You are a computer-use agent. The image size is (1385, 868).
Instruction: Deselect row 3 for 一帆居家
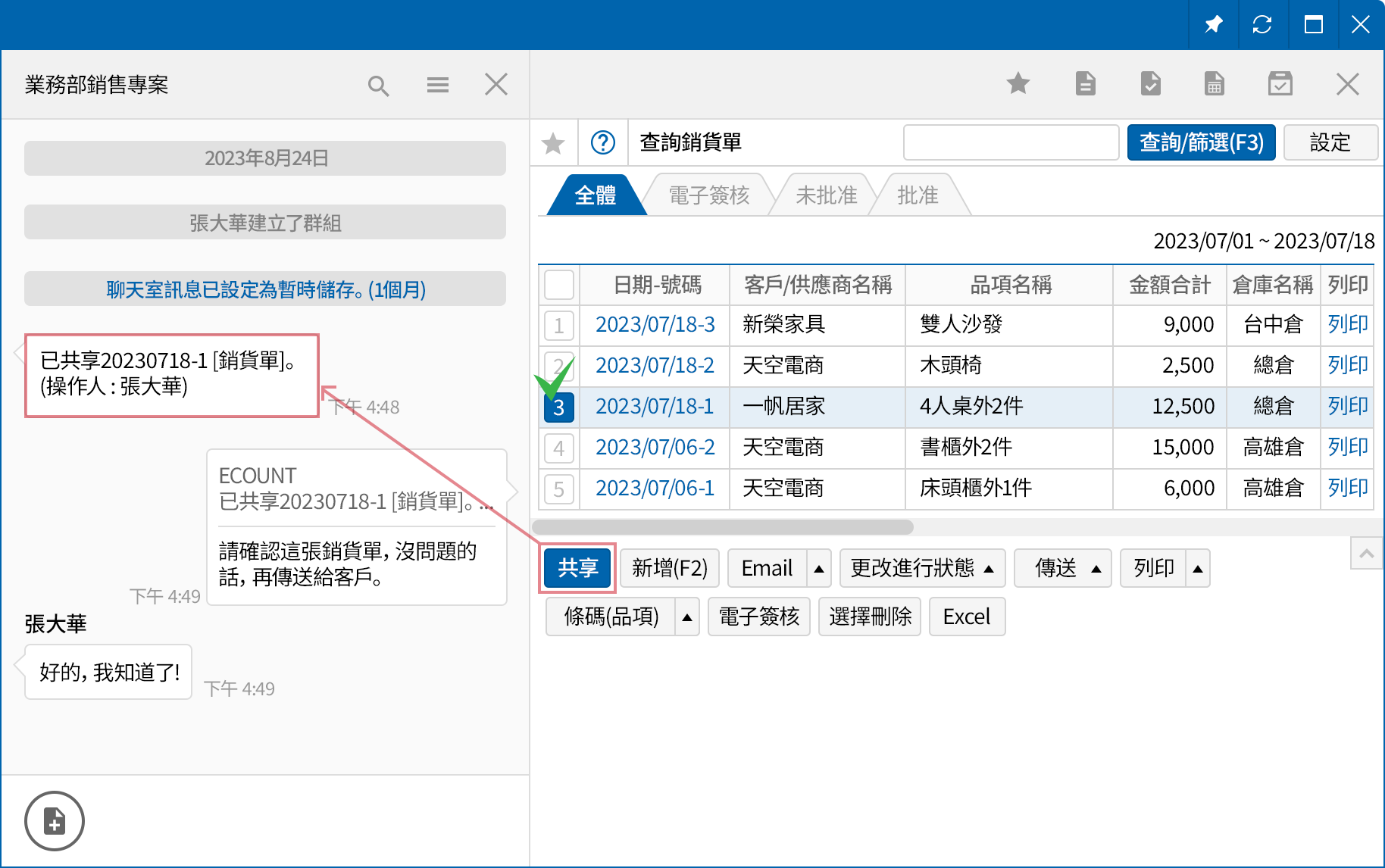(558, 407)
